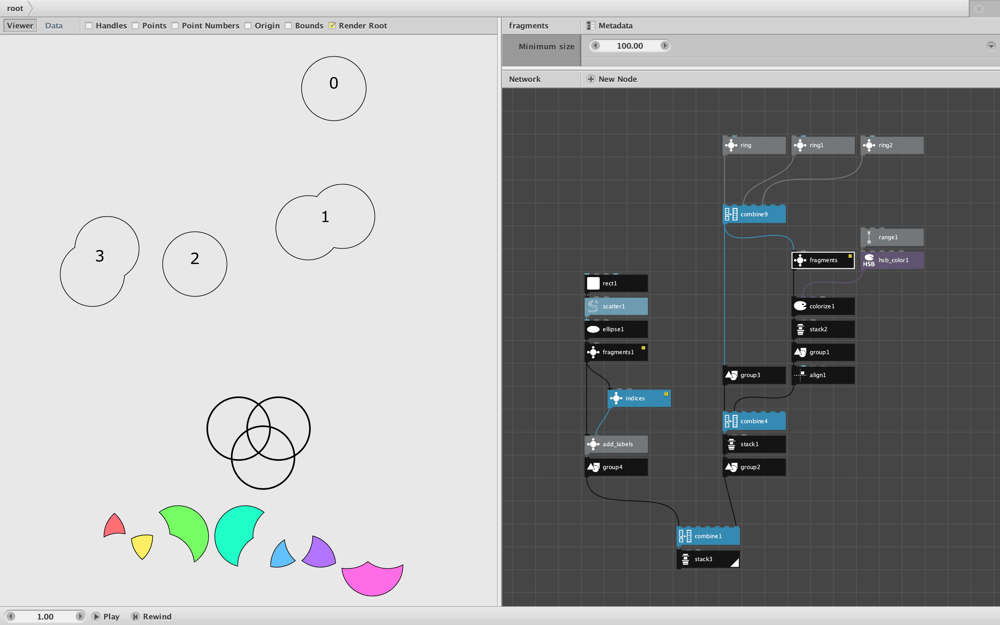
Task: Click the range1 node icon
Action: point(869,237)
